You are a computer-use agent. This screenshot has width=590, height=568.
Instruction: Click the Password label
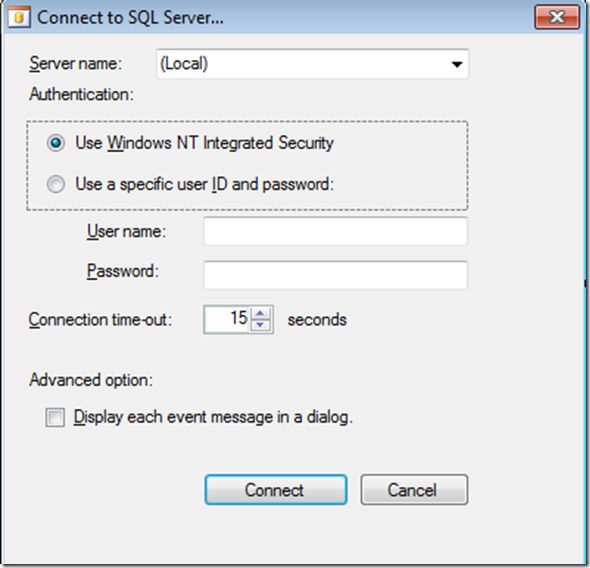pos(123,271)
